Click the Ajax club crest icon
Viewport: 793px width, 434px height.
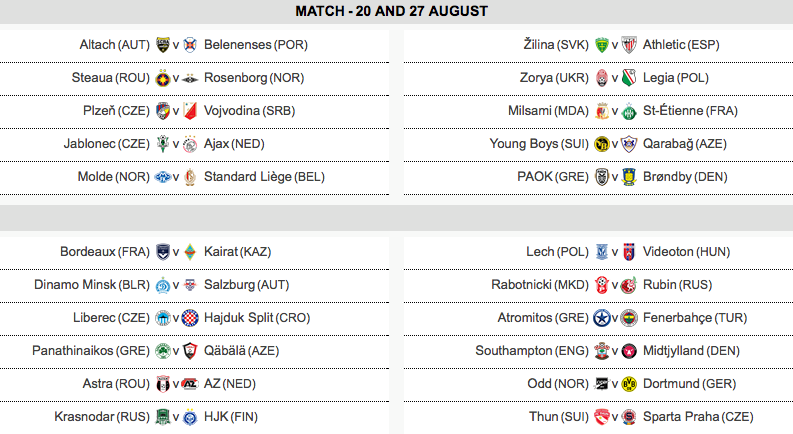pos(190,144)
